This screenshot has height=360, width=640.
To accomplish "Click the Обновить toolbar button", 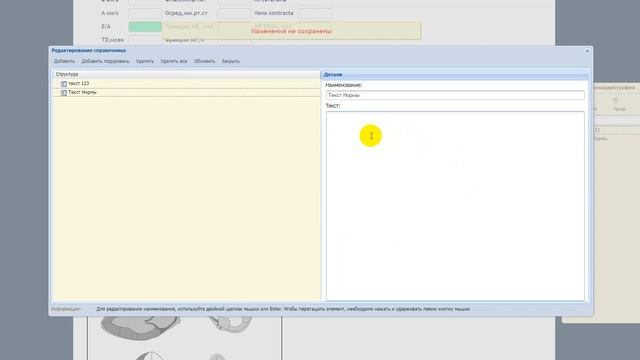I will [204, 61].
